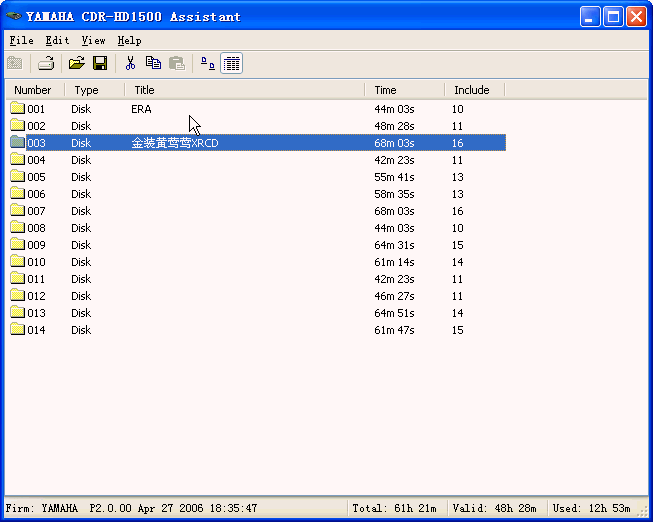Click the 金装黄莺莺XRCD title
Viewport: 653px width, 522px height.
tap(175, 143)
